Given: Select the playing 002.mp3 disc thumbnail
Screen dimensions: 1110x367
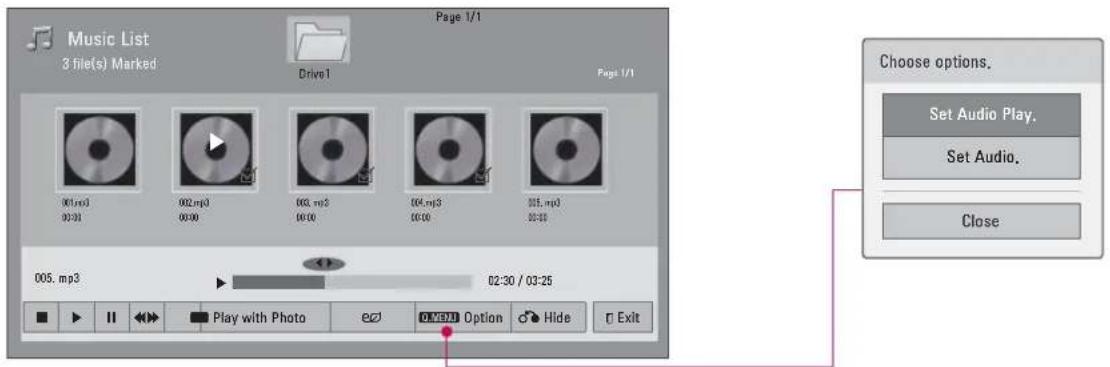Looking at the screenshot, I should pos(216,149).
